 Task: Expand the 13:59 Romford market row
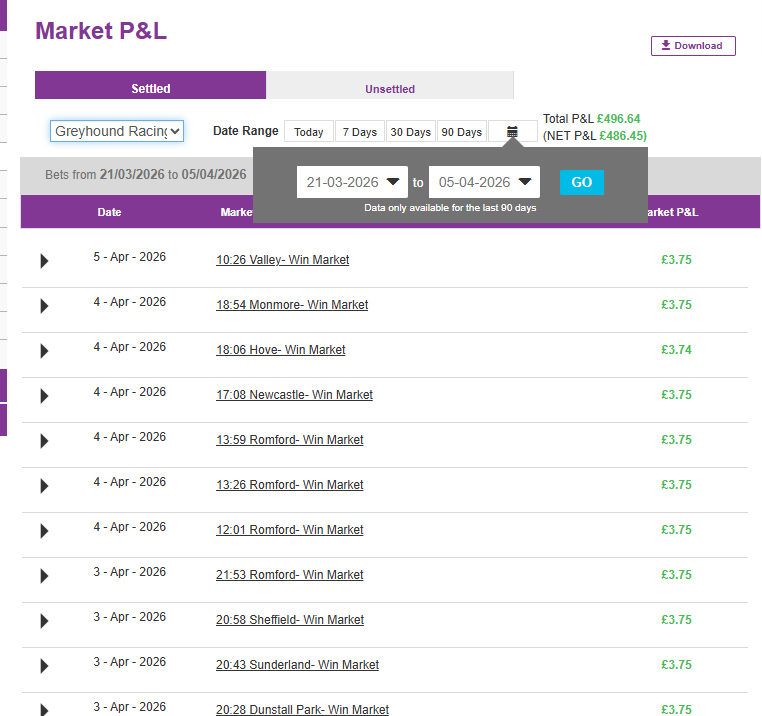click(44, 441)
